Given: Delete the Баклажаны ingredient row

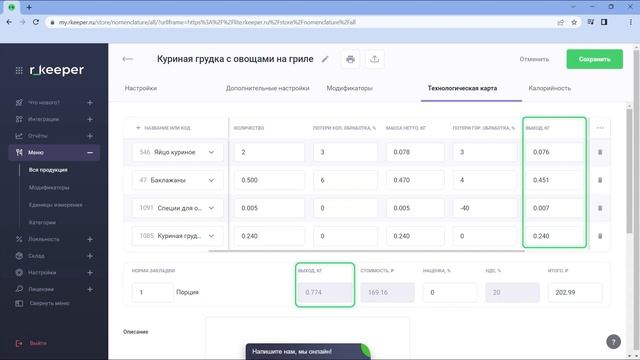Looking at the screenshot, I should 600,180.
